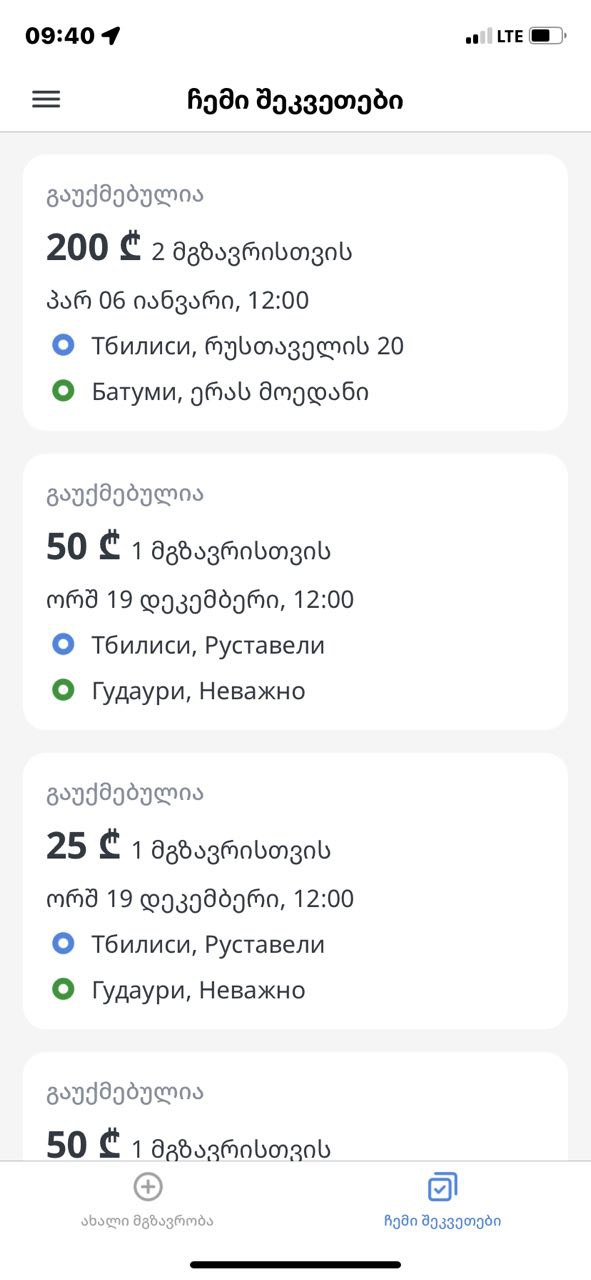591x1280 pixels.
Task: Click the ჩემი შეკვეთები page title
Action: tap(295, 100)
